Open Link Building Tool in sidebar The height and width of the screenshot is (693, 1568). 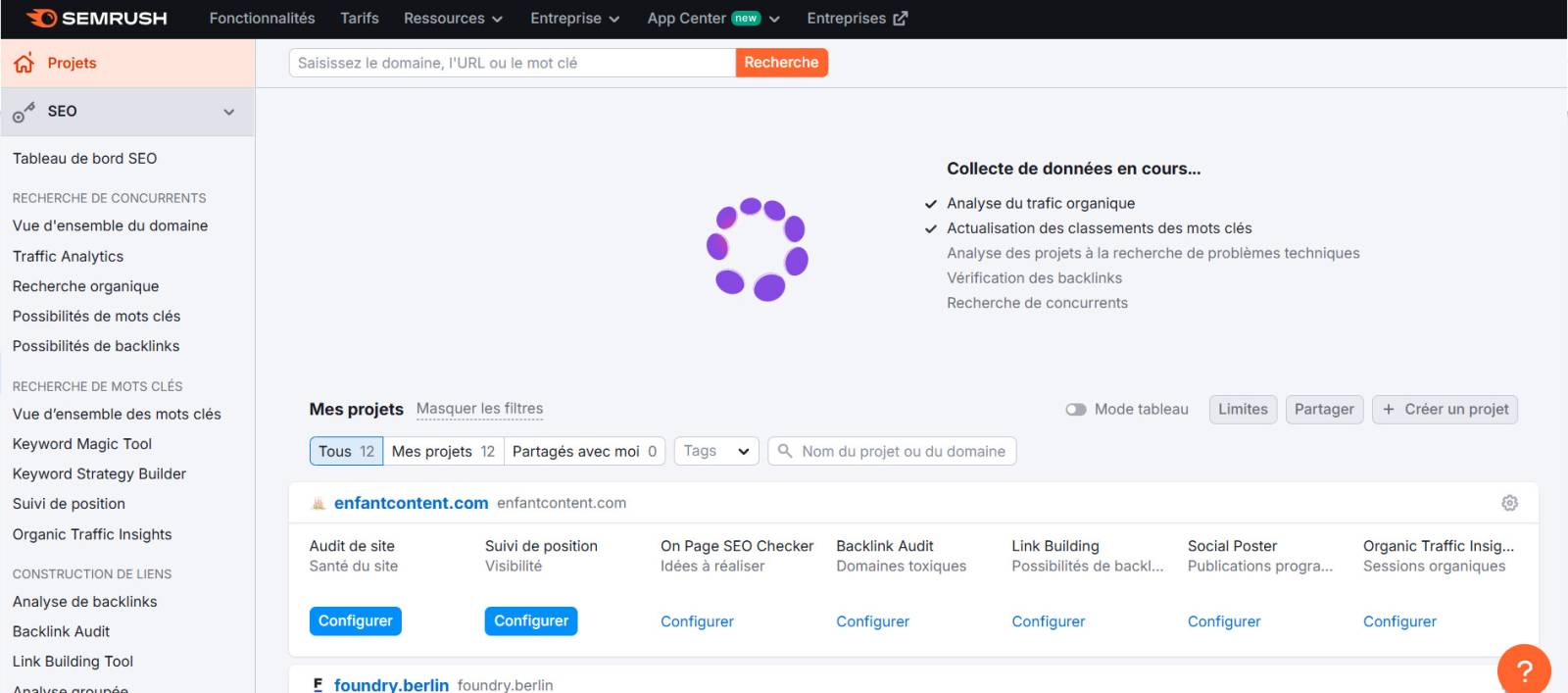coord(73,662)
